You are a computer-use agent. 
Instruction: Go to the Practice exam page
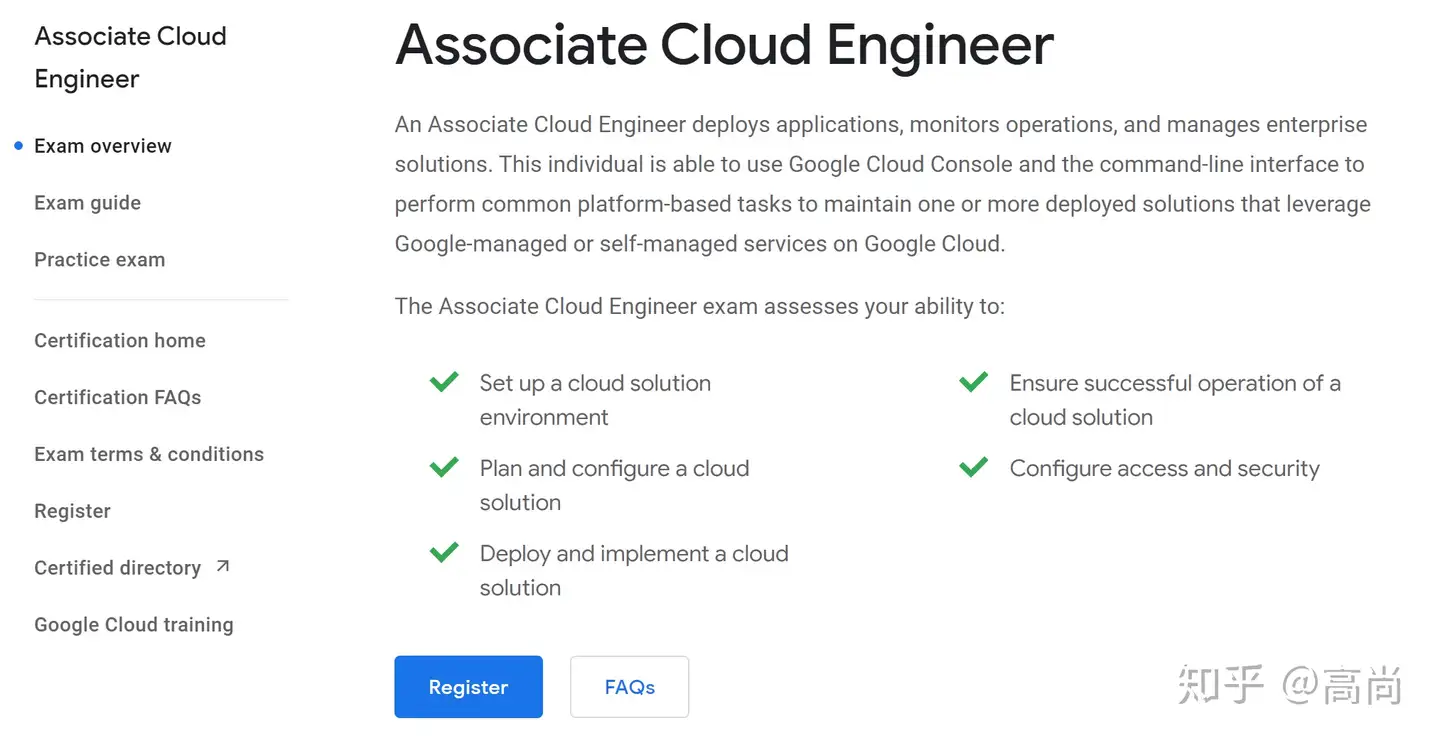(99, 260)
